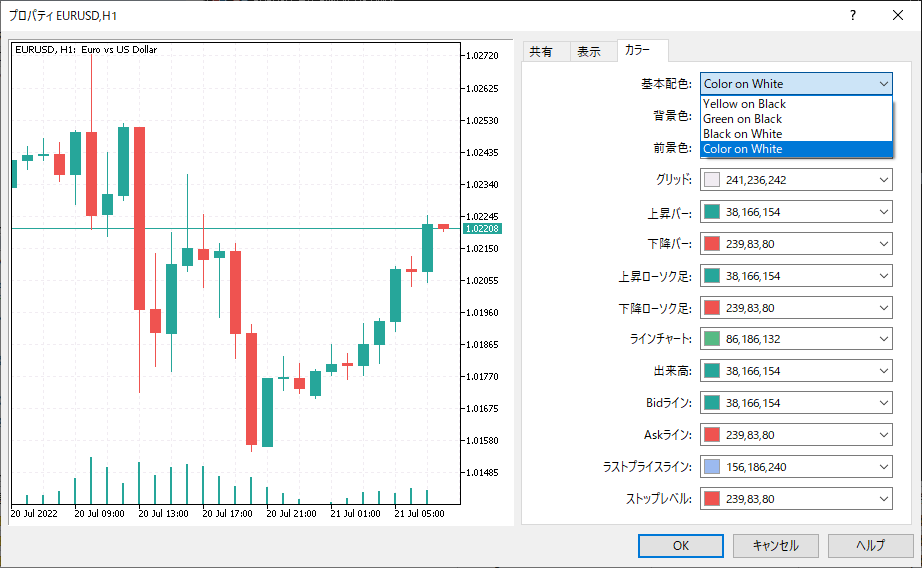922x568 pixels.
Task: Click the ラストプライスライン blue color swatch
Action: [711, 467]
